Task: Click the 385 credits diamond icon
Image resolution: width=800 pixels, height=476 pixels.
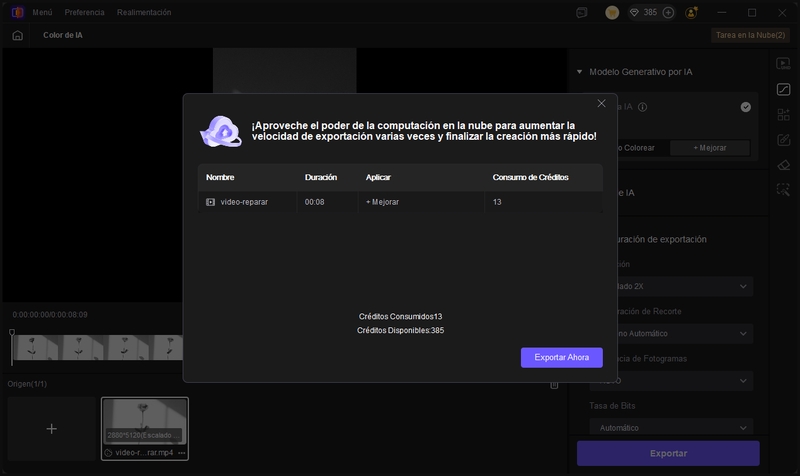Action: 634,13
